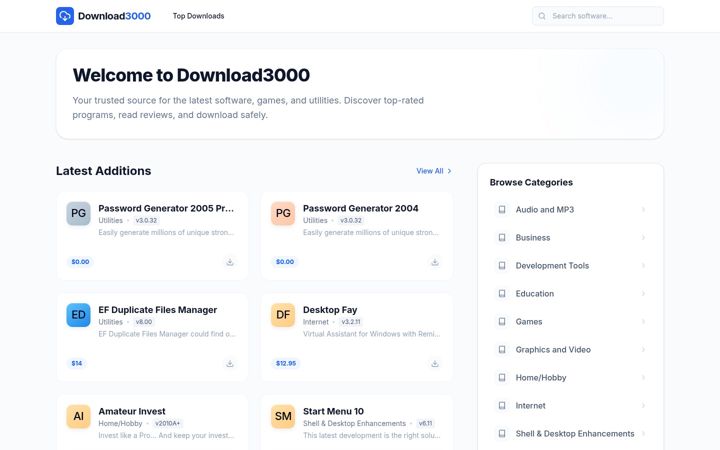Click the DF icon of Desktop Fay
Image resolution: width=720 pixels, height=450 pixels.
coord(283,315)
